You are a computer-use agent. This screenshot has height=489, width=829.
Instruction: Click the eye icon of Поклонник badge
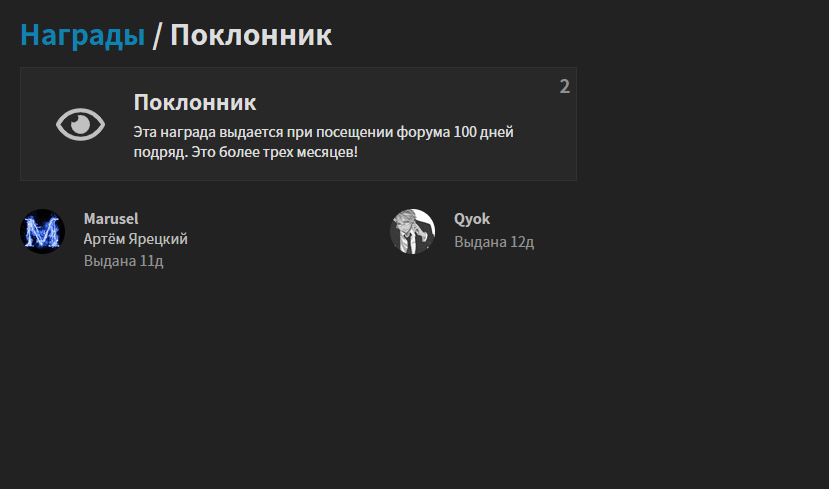tap(80, 125)
